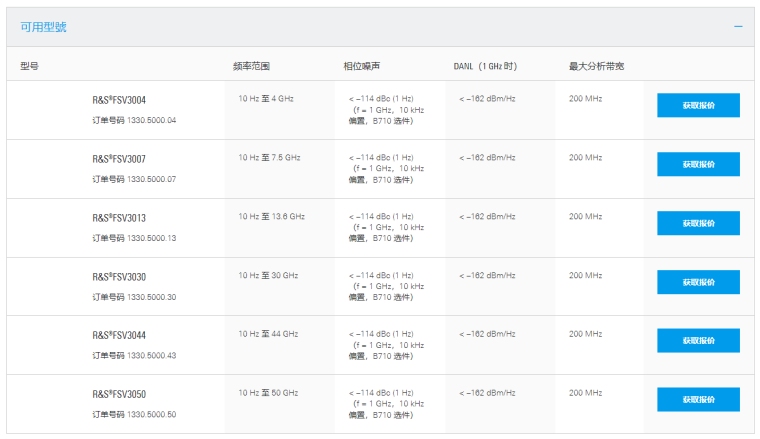Collapse the 可用型號 section with minus icon
This screenshot has width=760, height=439.
pos(738,26)
